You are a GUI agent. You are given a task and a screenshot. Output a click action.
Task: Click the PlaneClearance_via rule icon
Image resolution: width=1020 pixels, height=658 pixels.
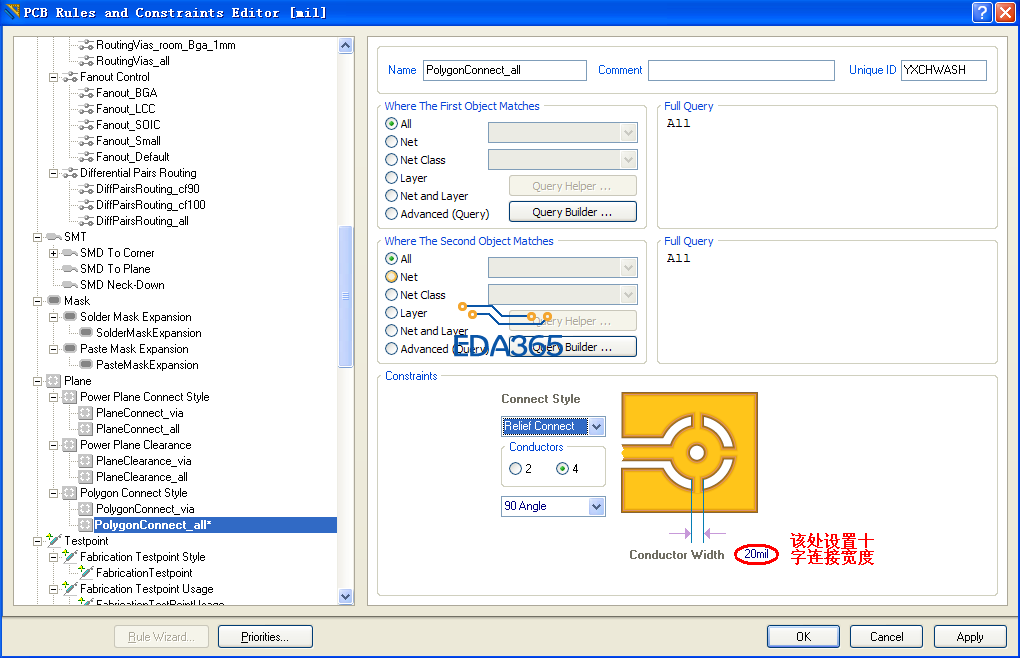click(x=86, y=461)
